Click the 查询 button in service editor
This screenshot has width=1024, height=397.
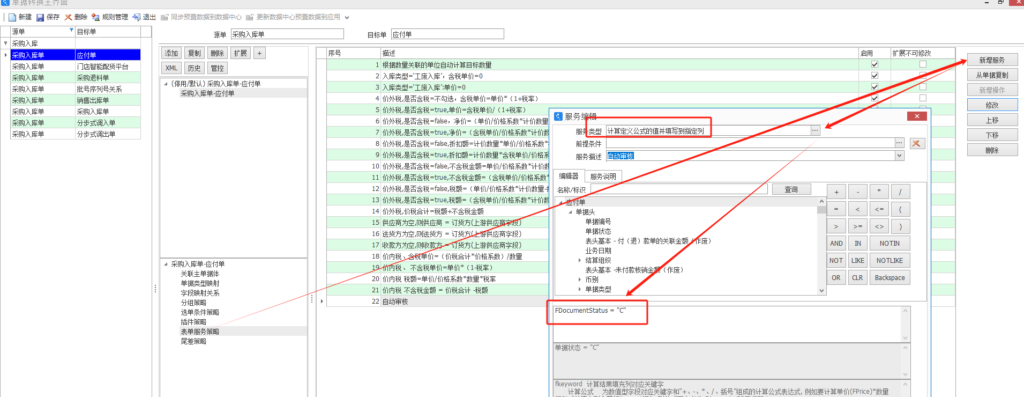tap(792, 189)
